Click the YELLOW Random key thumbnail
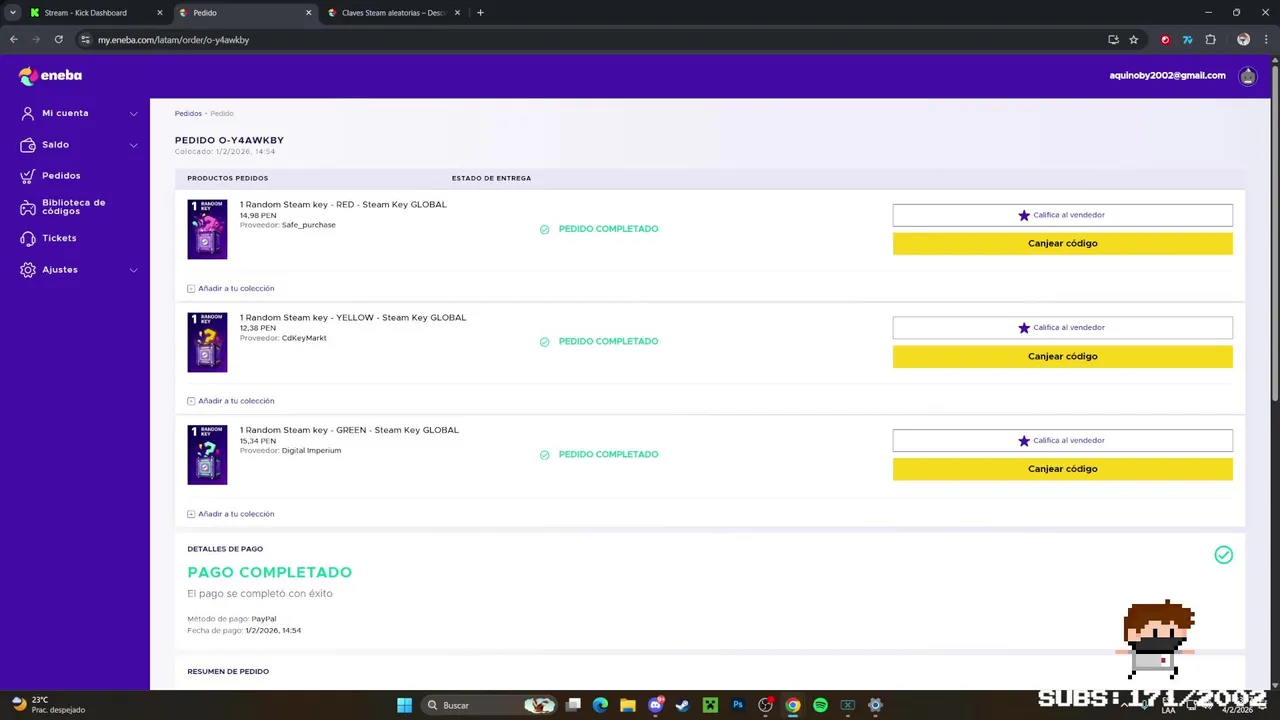1280x720 pixels. 207,343
